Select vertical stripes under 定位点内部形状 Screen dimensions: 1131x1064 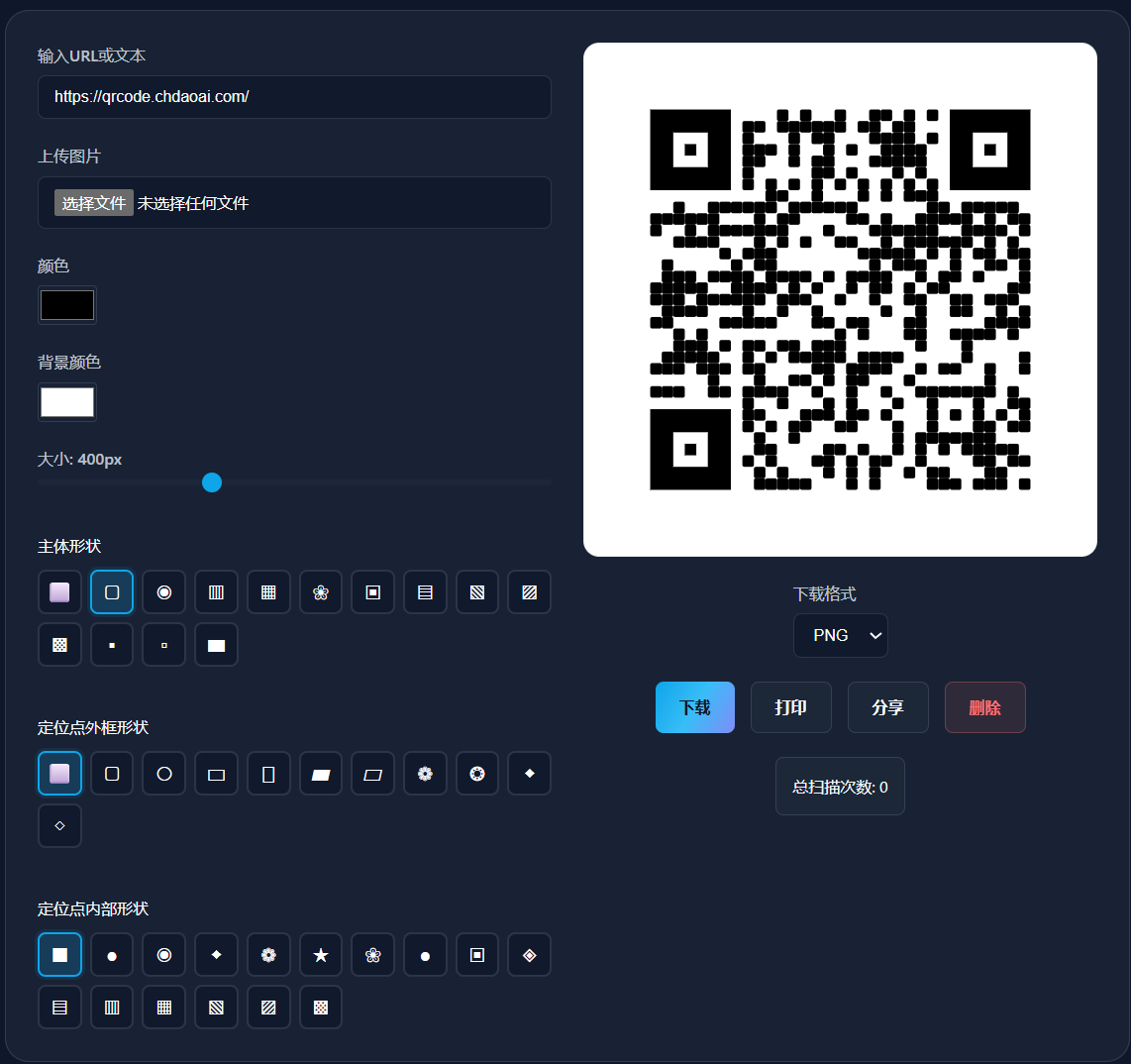[x=112, y=1007]
